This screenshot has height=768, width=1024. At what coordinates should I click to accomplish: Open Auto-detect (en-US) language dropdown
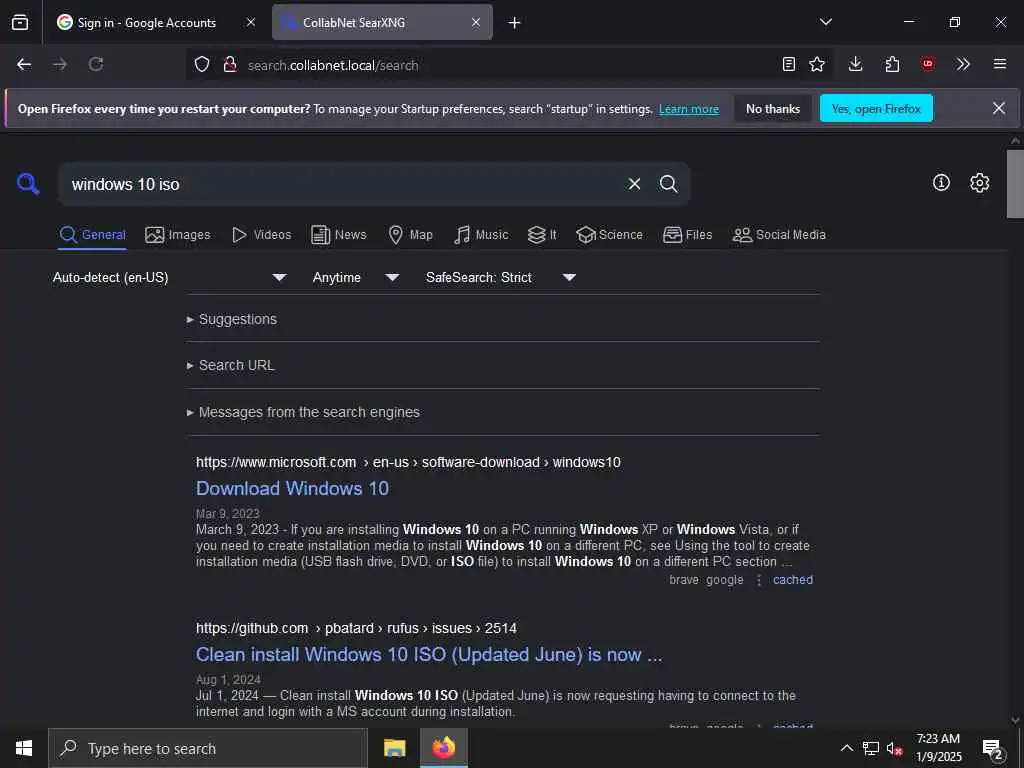click(x=169, y=278)
